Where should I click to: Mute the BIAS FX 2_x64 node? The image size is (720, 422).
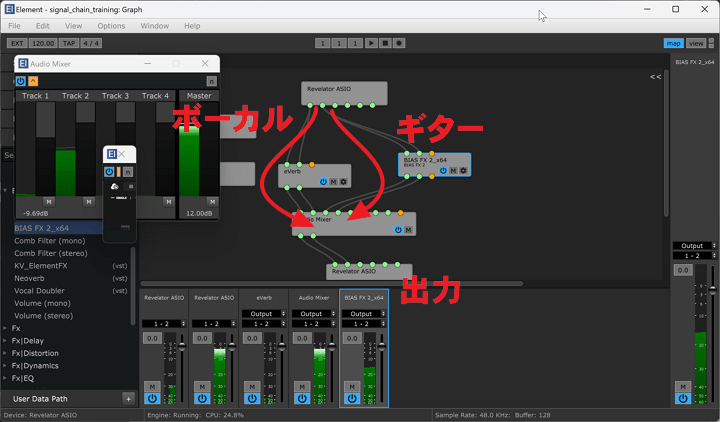point(453,170)
